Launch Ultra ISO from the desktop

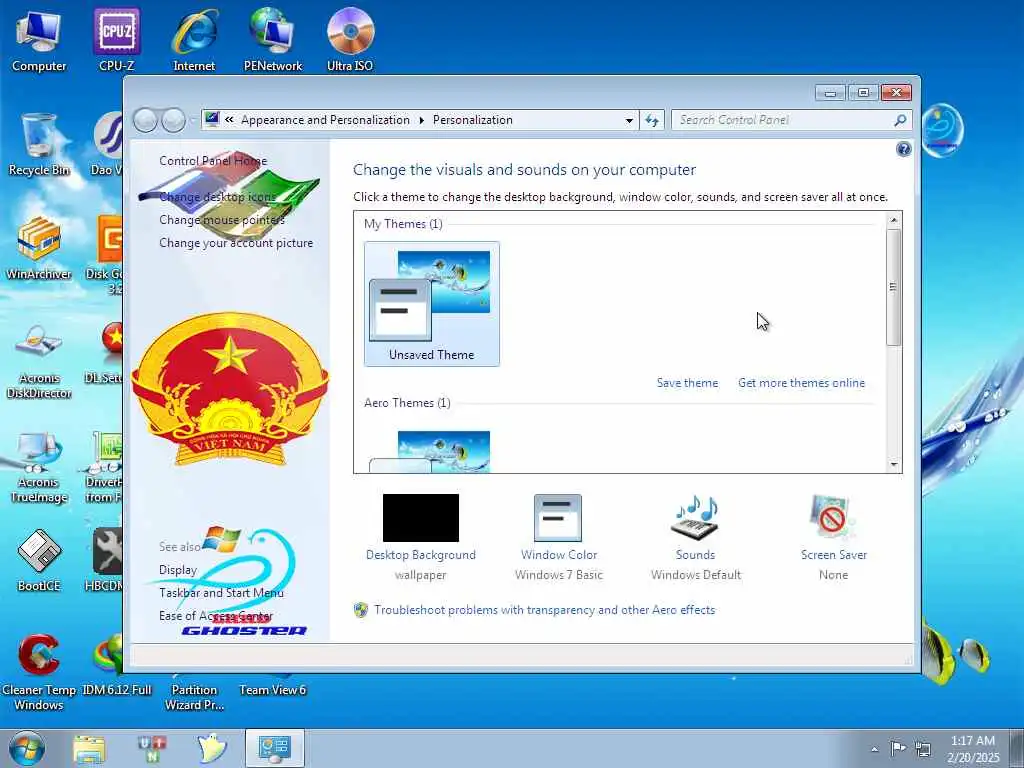point(350,39)
